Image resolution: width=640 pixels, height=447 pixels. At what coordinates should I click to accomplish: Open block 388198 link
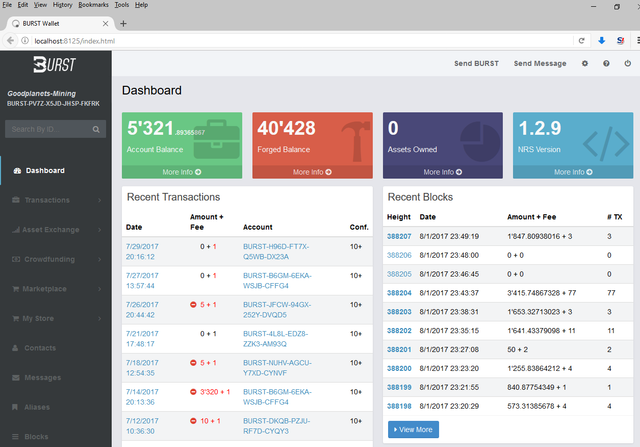(399, 406)
